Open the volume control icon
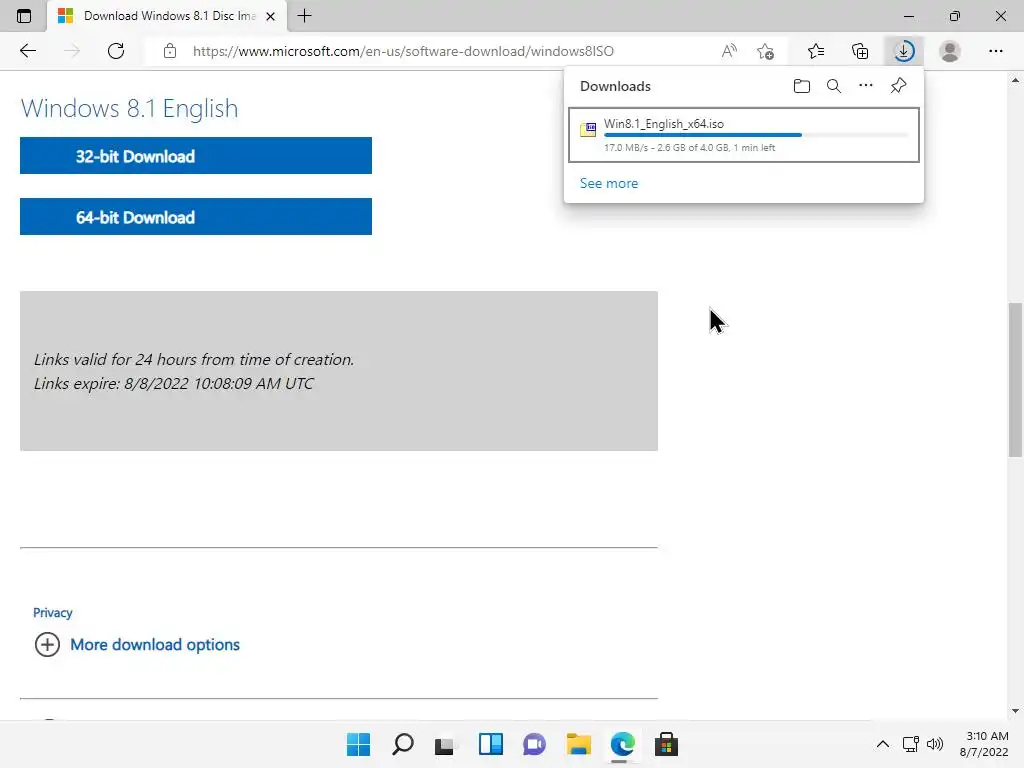This screenshot has height=768, width=1024. [935, 744]
